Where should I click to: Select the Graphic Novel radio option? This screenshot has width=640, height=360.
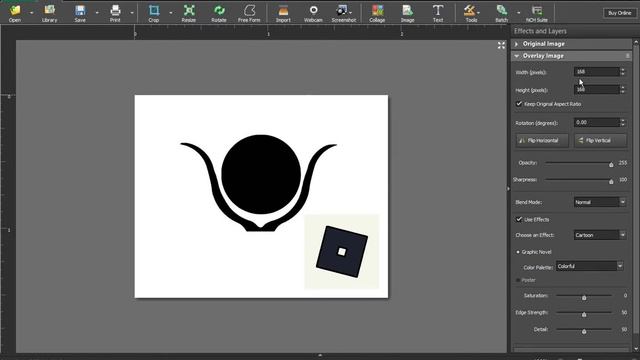[518, 252]
